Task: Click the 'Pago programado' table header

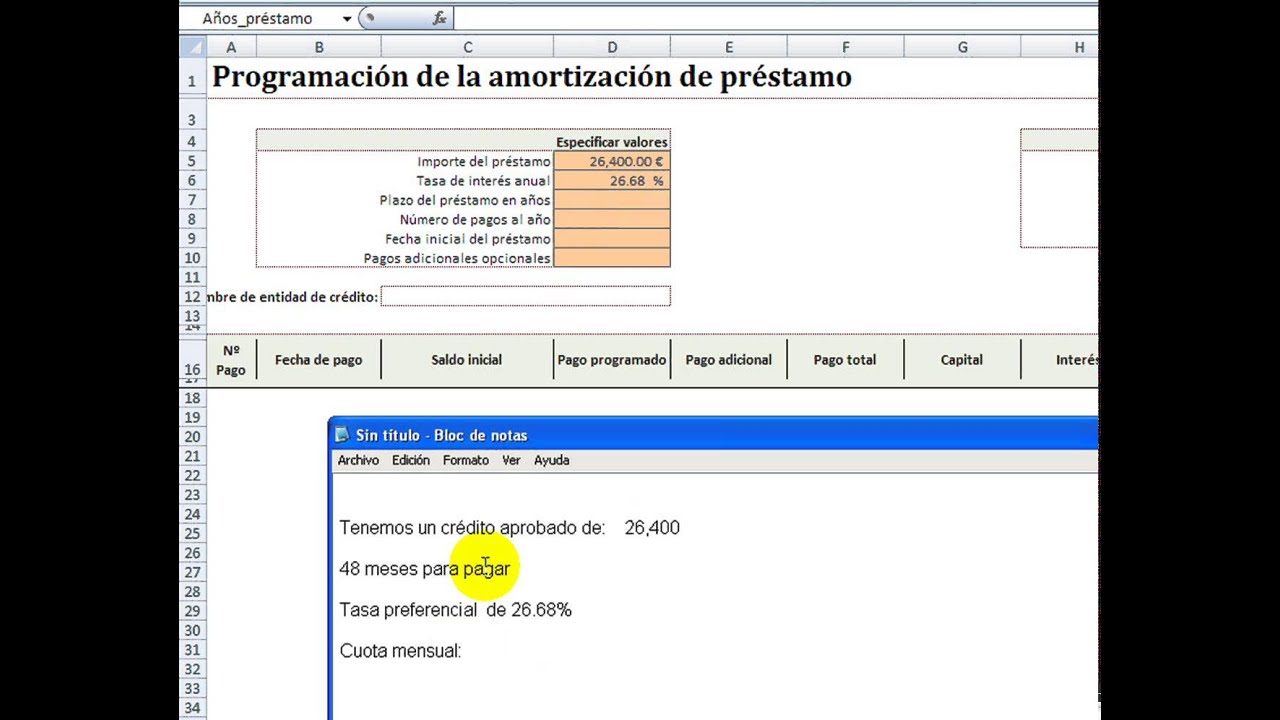Action: (x=612, y=360)
